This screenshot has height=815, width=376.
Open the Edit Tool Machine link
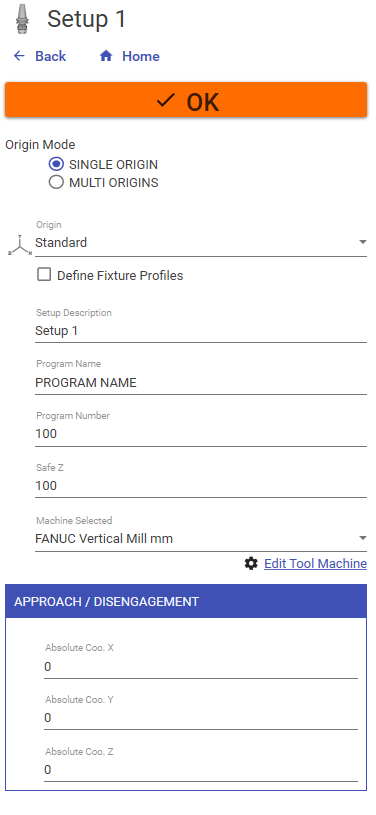pos(315,563)
